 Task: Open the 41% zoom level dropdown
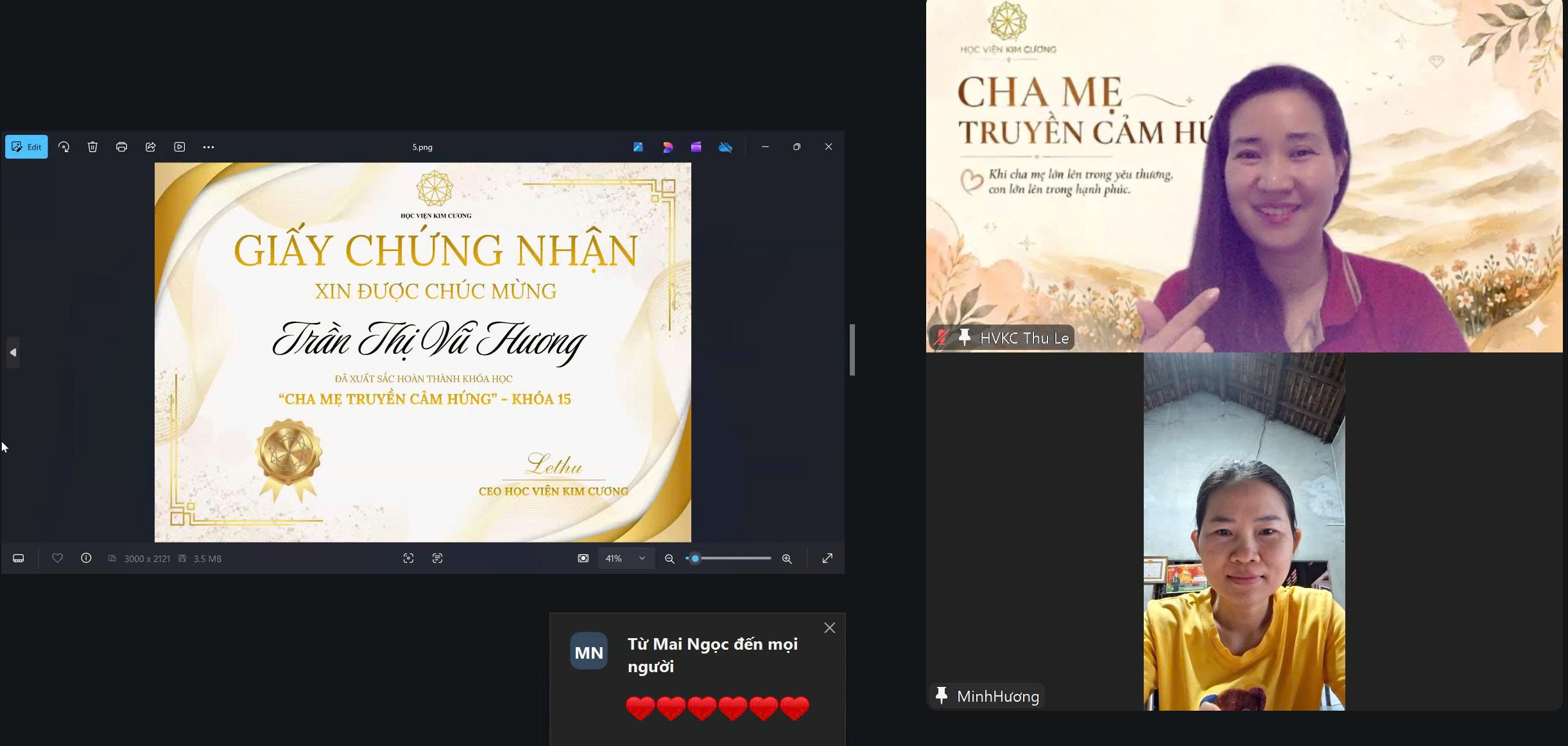click(x=626, y=559)
